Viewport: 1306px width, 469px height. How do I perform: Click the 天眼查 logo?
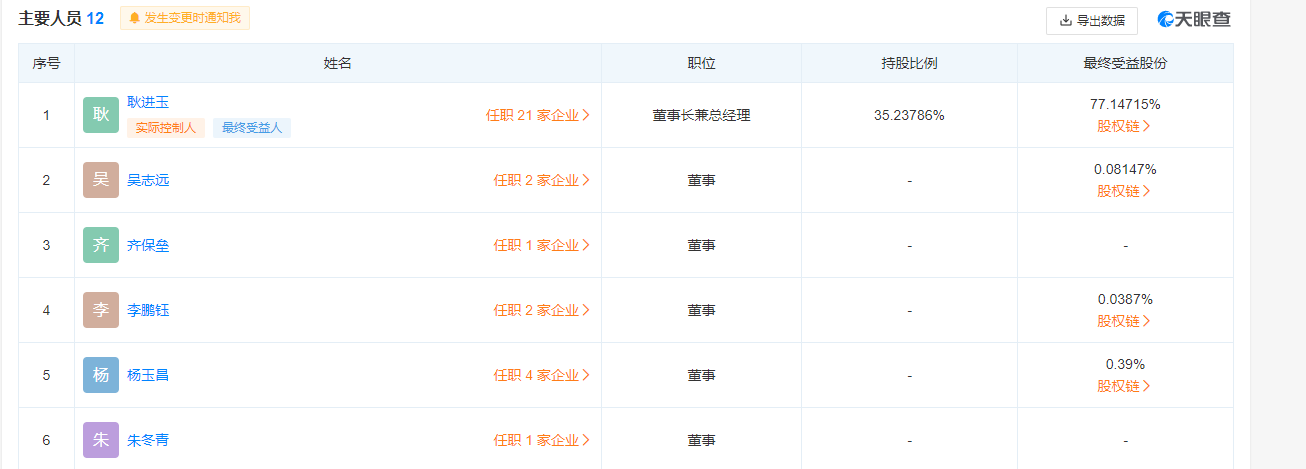click(1194, 20)
